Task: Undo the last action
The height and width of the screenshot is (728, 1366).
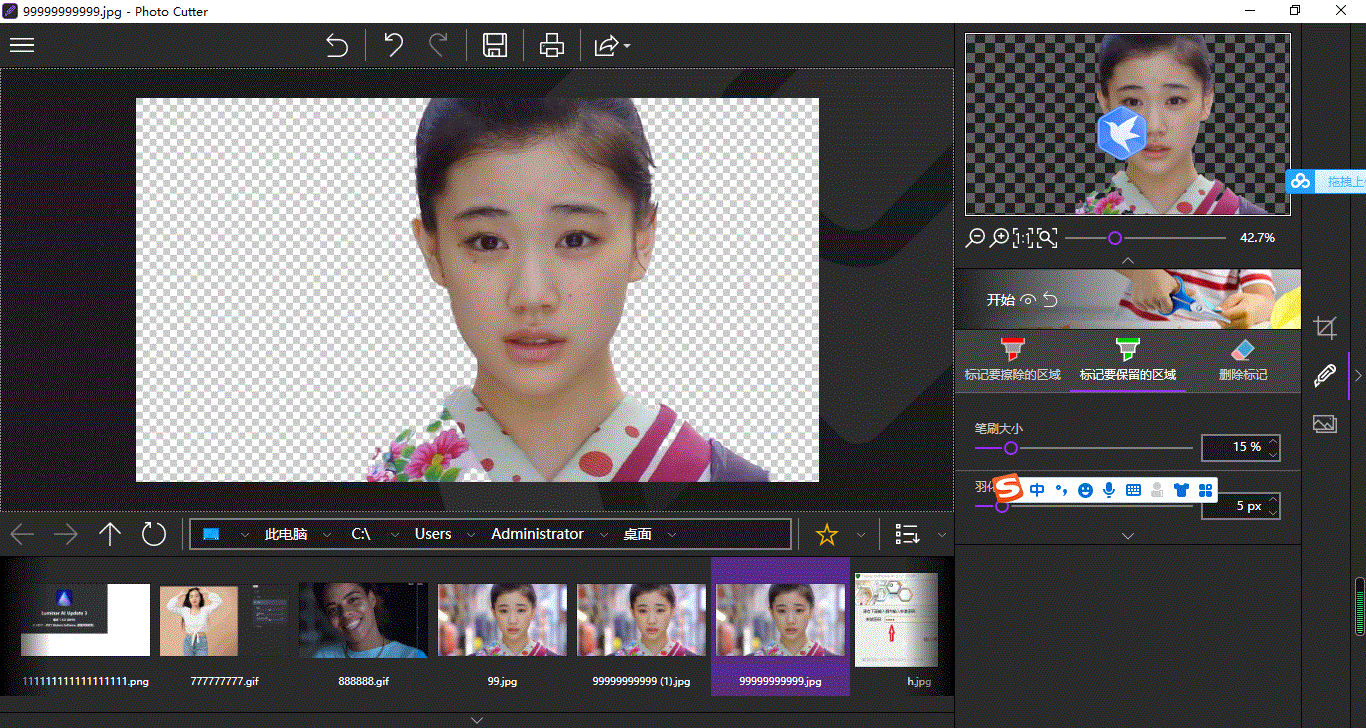Action: [x=394, y=46]
